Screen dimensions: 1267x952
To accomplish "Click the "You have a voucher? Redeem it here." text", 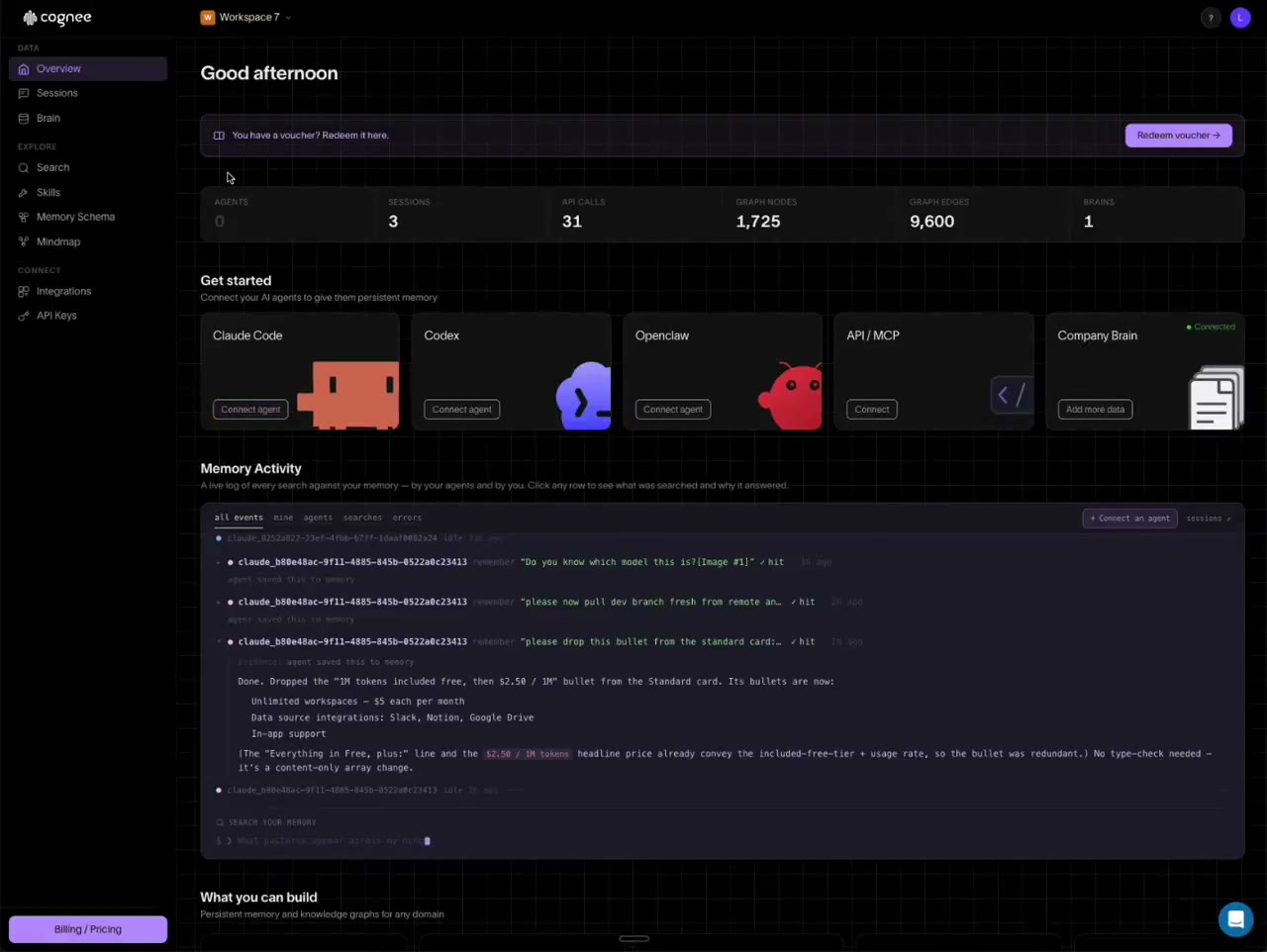I will coord(310,136).
